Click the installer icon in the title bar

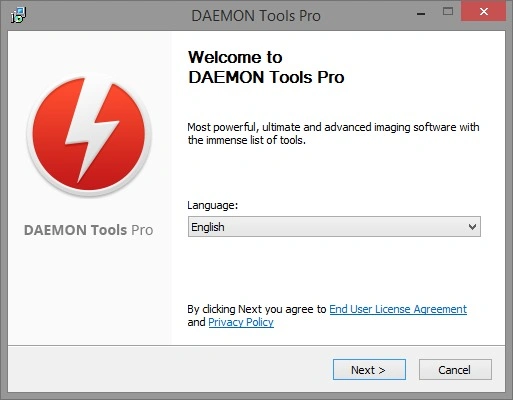(18, 15)
